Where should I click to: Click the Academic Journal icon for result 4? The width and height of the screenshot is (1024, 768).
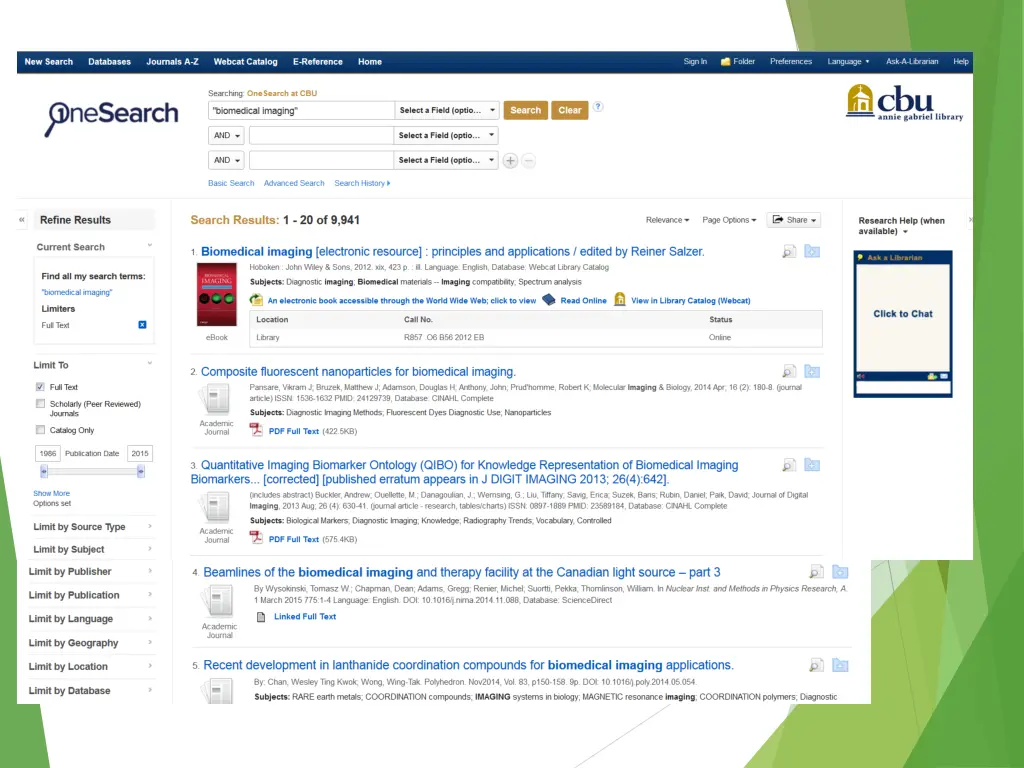coord(219,601)
